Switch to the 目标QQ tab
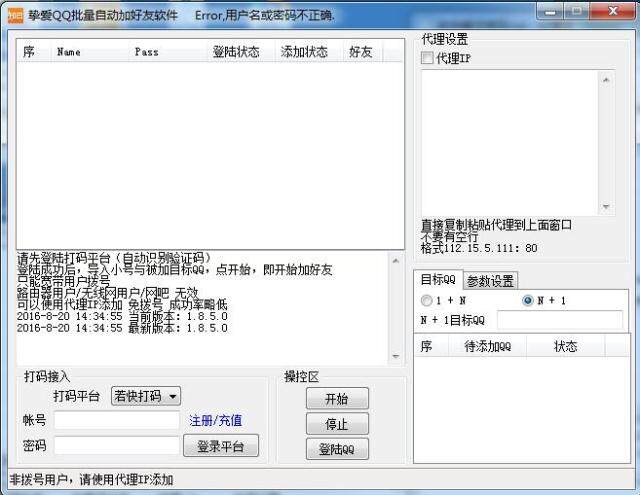640x495 pixels. 438,280
